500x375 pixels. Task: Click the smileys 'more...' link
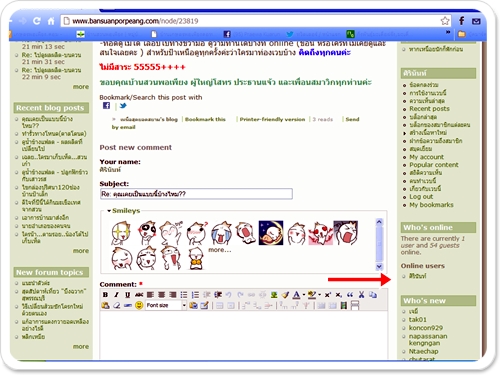coord(220,250)
